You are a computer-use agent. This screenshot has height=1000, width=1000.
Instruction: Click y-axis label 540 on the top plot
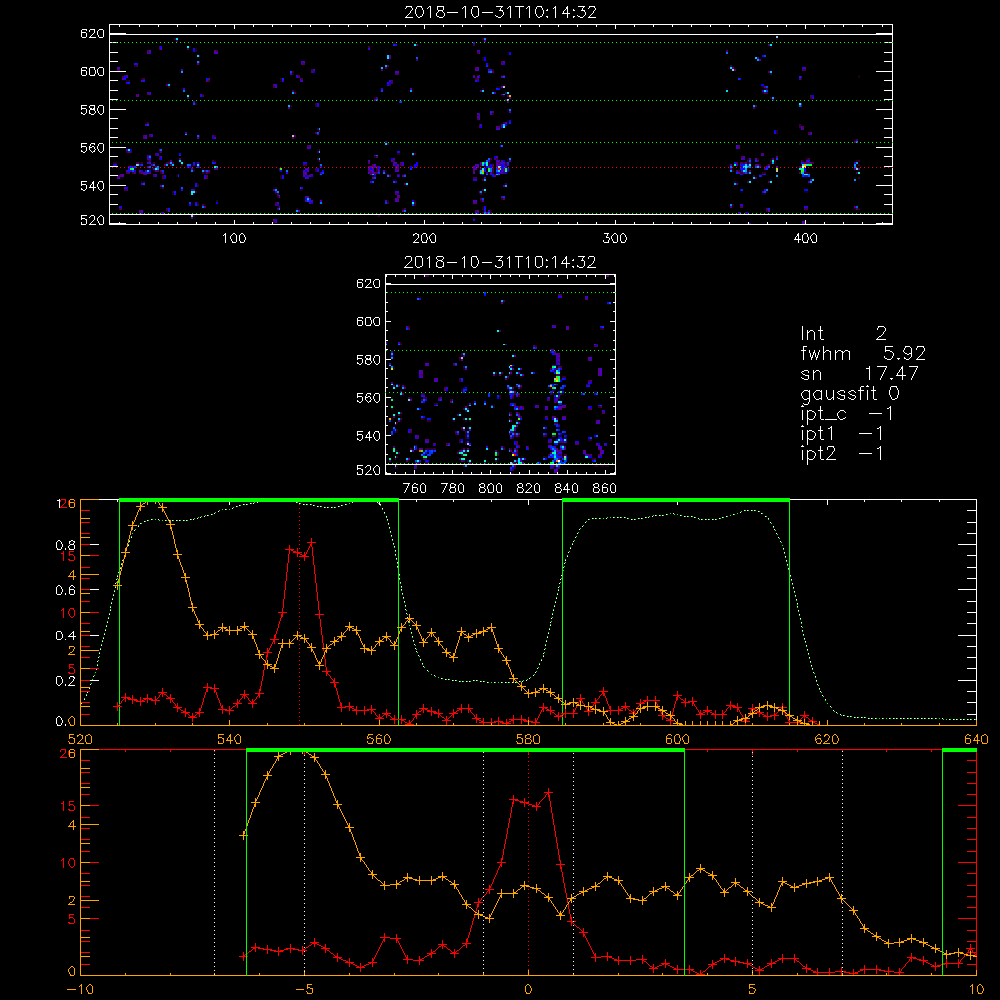(x=92, y=186)
